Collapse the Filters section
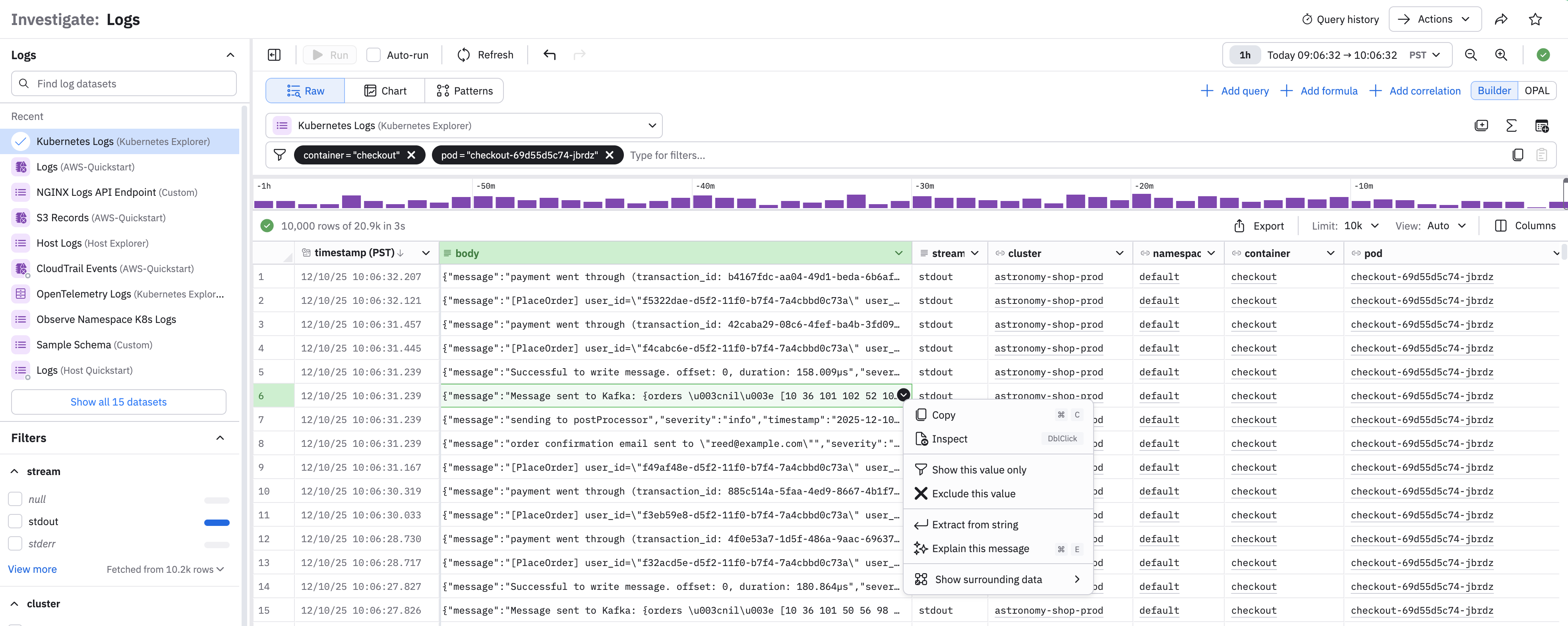The image size is (1568, 626). point(221,438)
